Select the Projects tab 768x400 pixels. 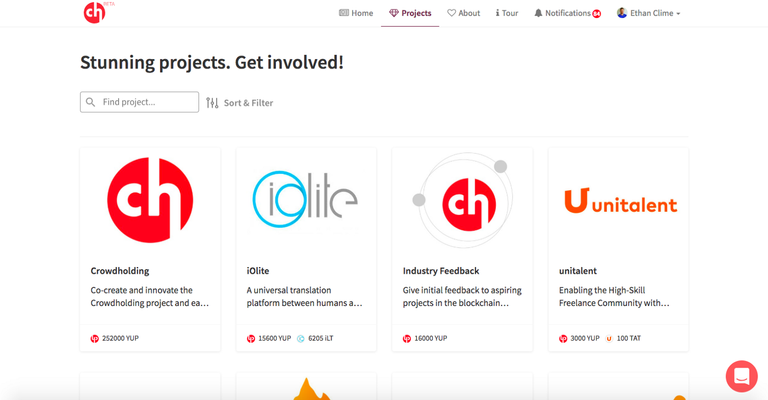[x=410, y=13]
